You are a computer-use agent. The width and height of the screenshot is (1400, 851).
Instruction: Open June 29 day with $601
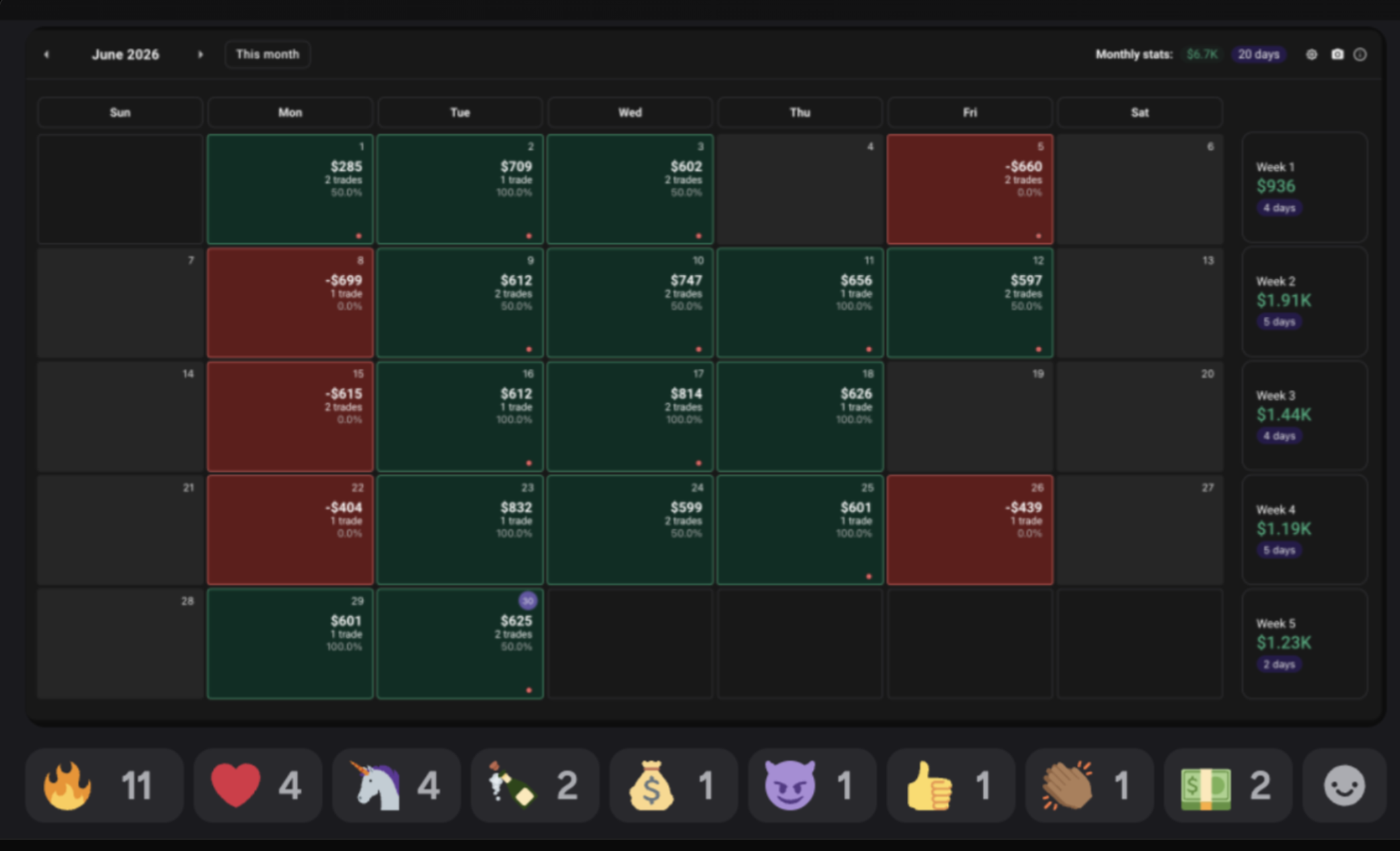point(290,644)
